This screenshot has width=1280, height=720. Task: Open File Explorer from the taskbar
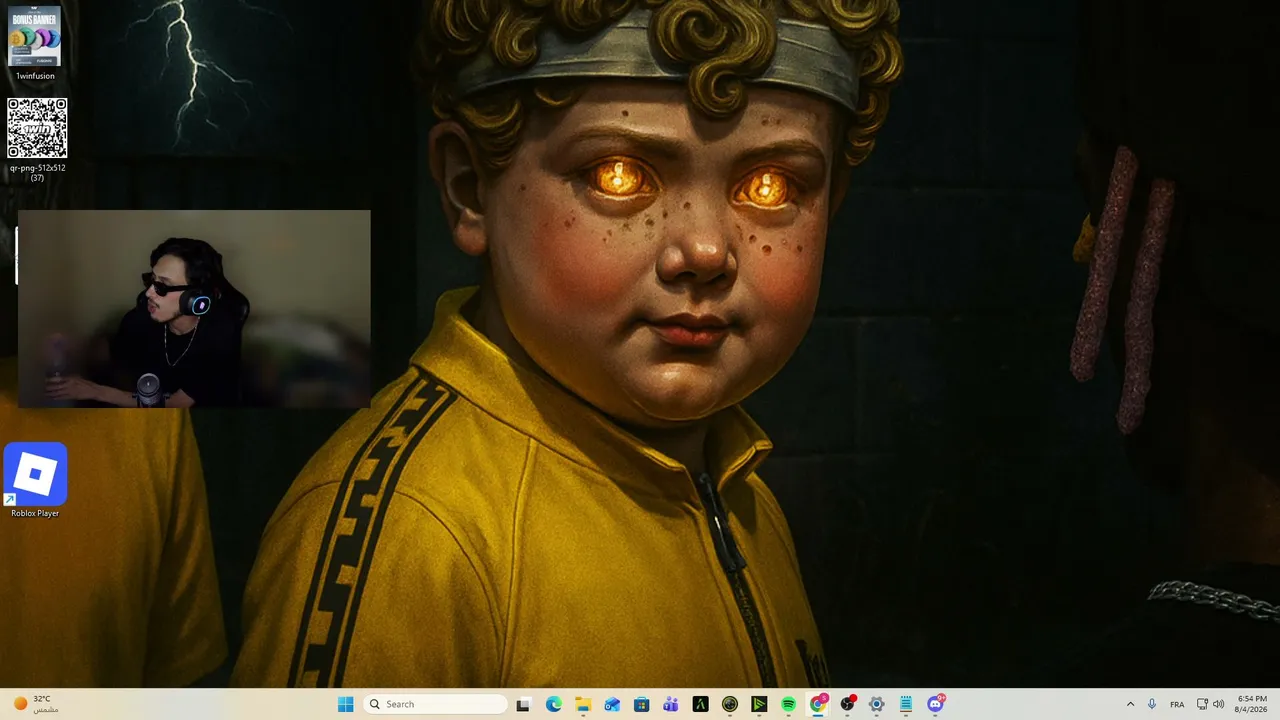click(x=583, y=704)
